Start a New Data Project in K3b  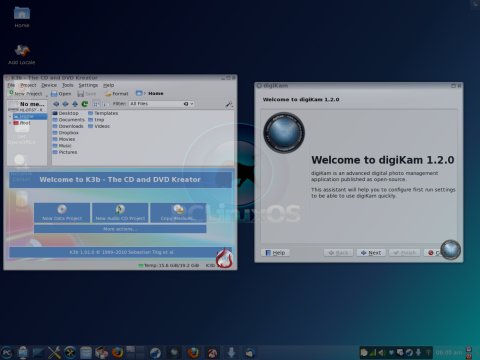[62, 213]
